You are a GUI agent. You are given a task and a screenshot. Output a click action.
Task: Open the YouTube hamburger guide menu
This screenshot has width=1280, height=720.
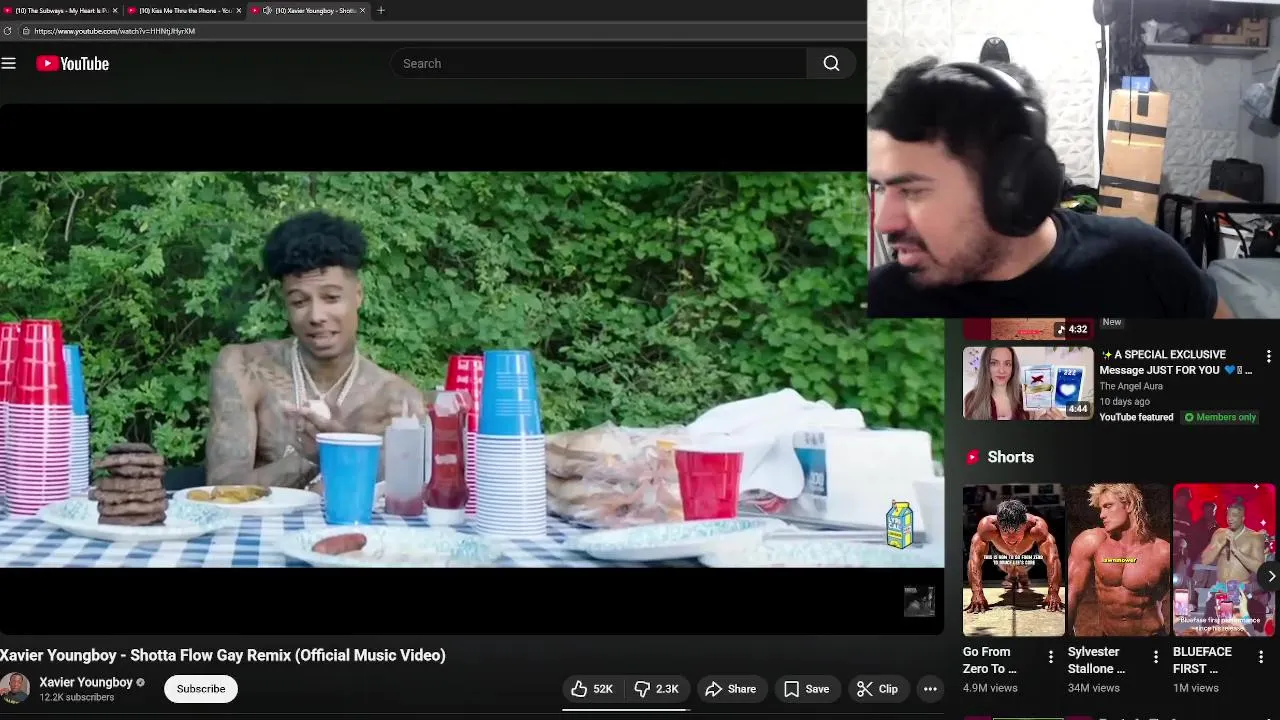click(x=9, y=63)
